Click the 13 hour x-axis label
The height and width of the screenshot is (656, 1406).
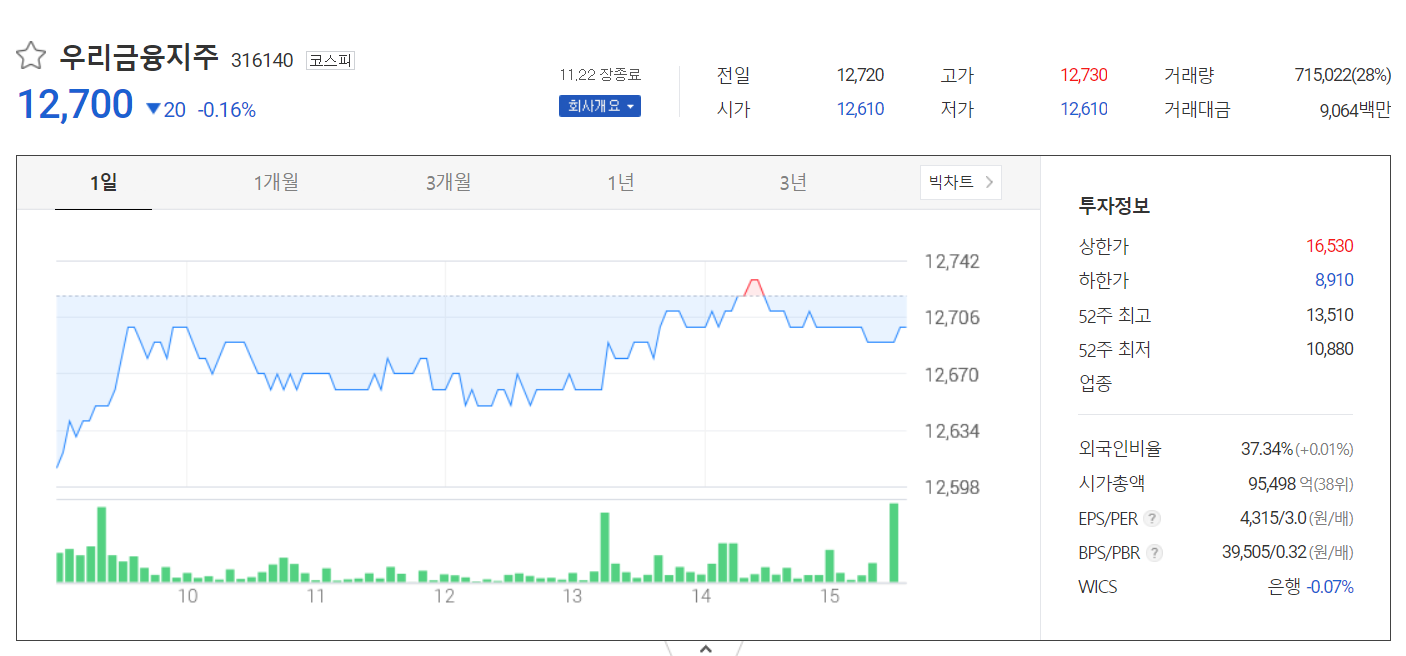tap(572, 596)
